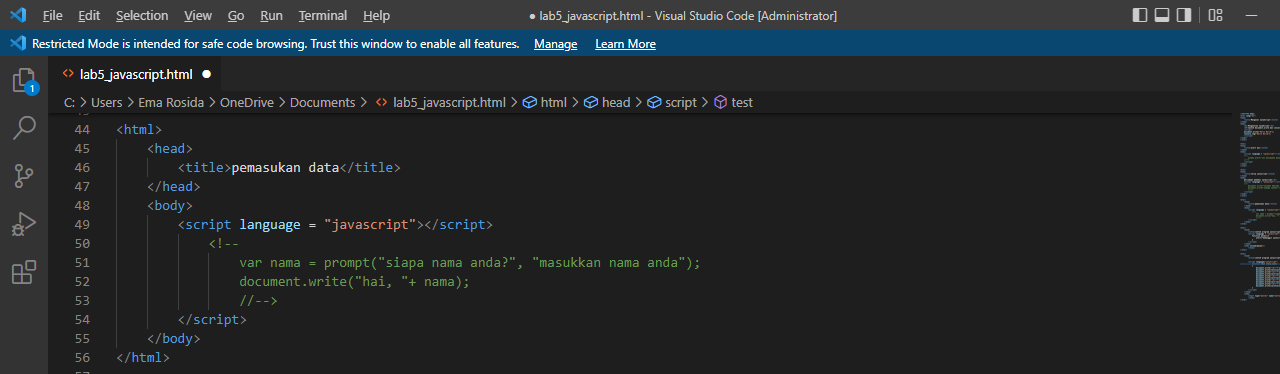
Task: Click line number 56 in the gutter
Action: pos(82,357)
